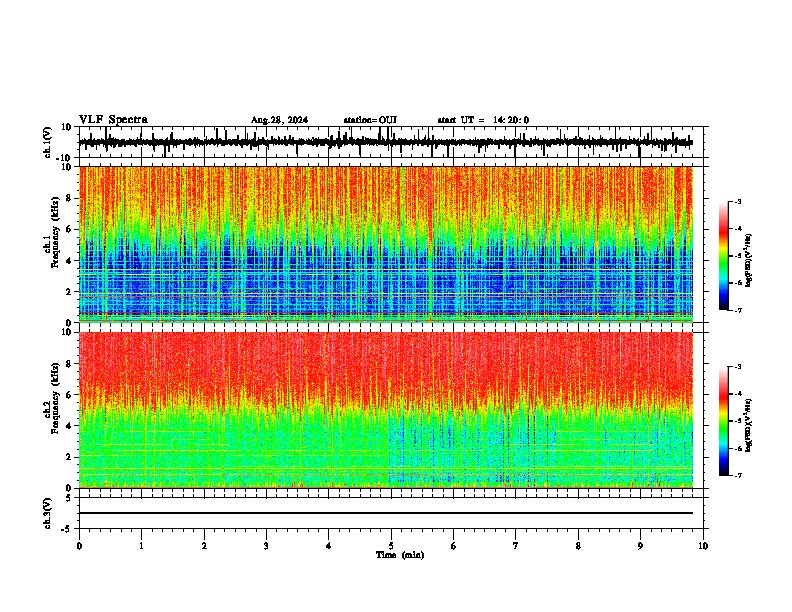Image resolution: width=792 pixels, height=612 pixels.
Task: Click the ch.1 voltage waveform trace
Action: pyautogui.click(x=386, y=142)
